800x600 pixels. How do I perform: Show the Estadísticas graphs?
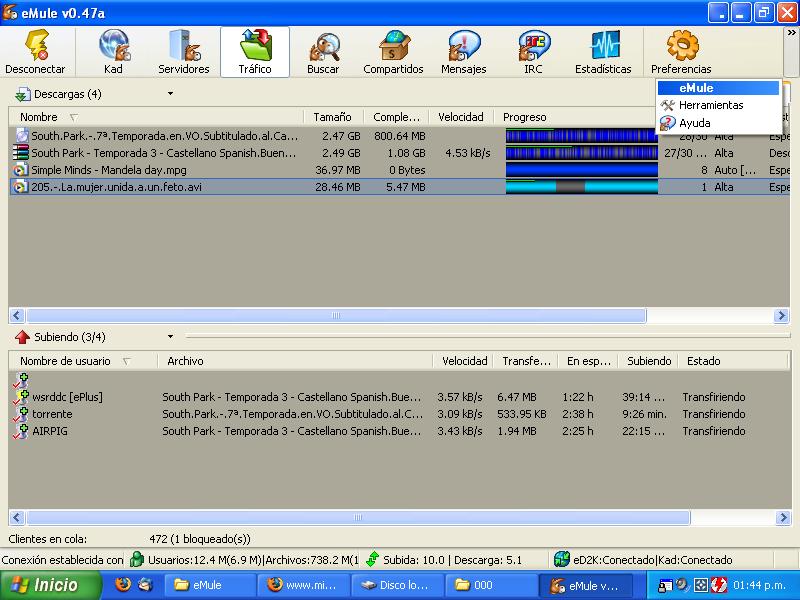[x=603, y=52]
